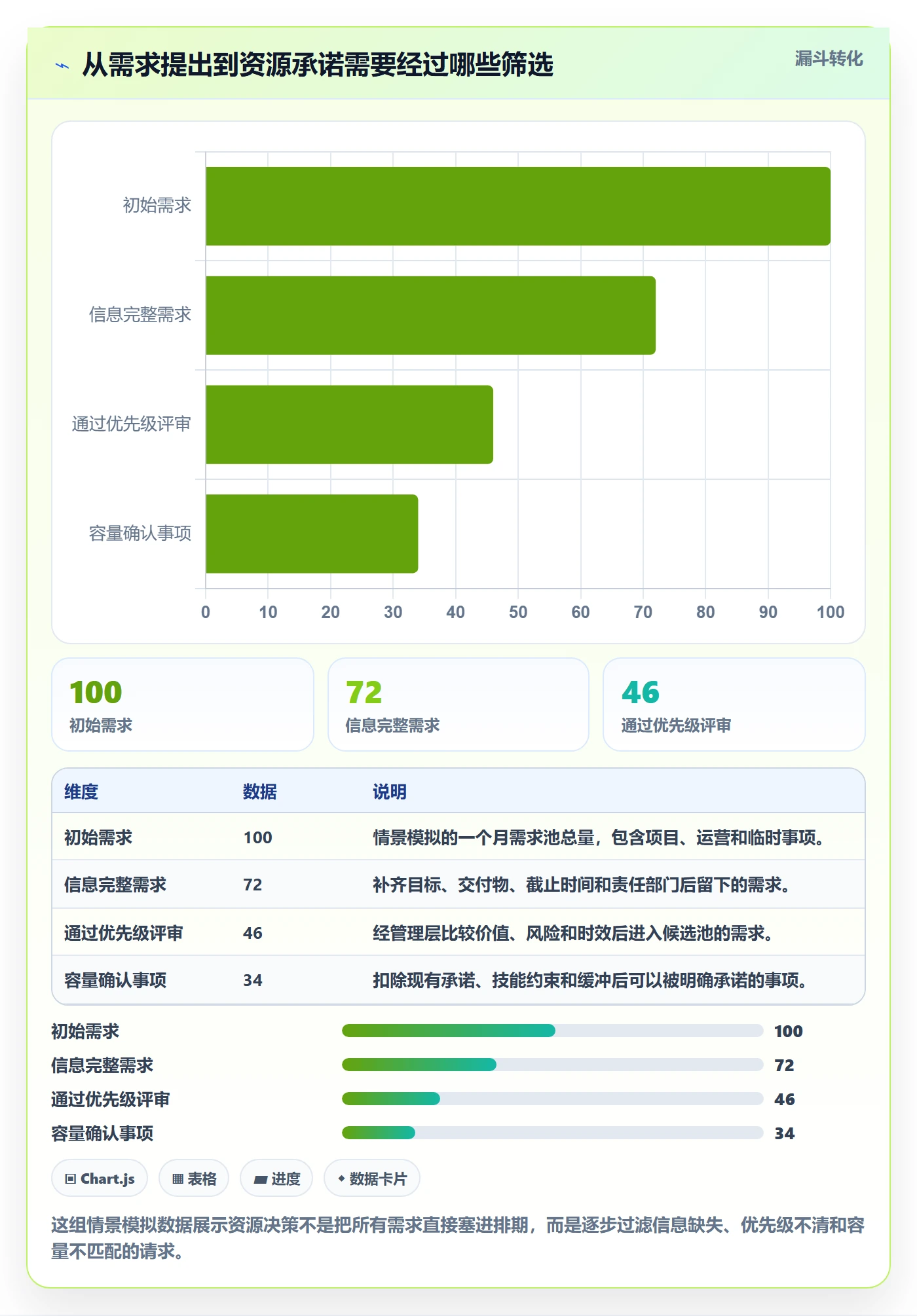Click value 34 after the 容量确认事项 progress bar
This screenshot has height=1316, width=917.
[x=785, y=1133]
